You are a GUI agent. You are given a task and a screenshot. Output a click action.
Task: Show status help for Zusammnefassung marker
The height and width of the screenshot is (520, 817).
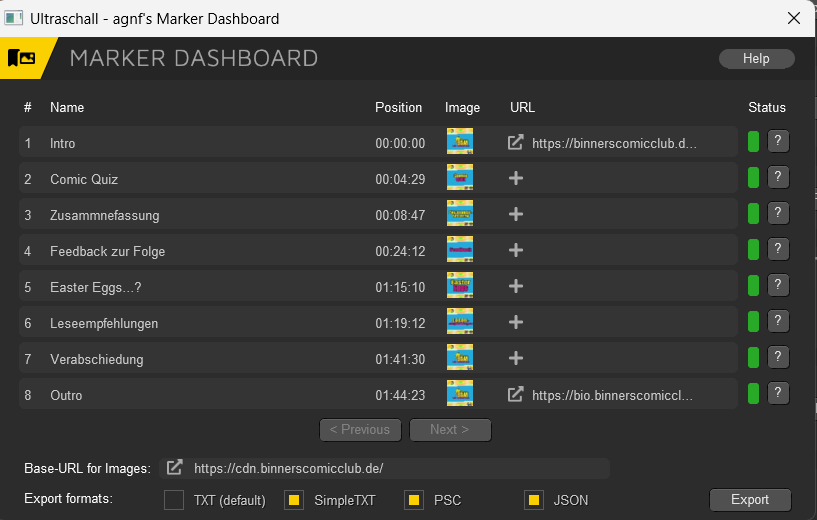point(778,214)
